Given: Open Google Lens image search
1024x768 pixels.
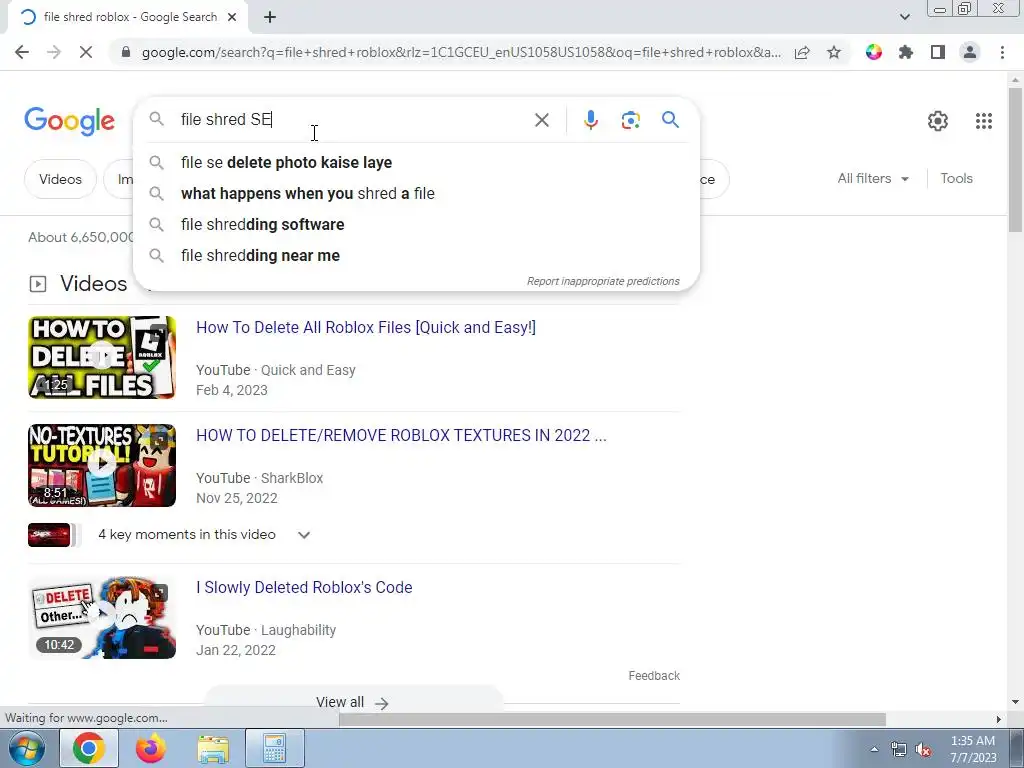Looking at the screenshot, I should coord(630,120).
